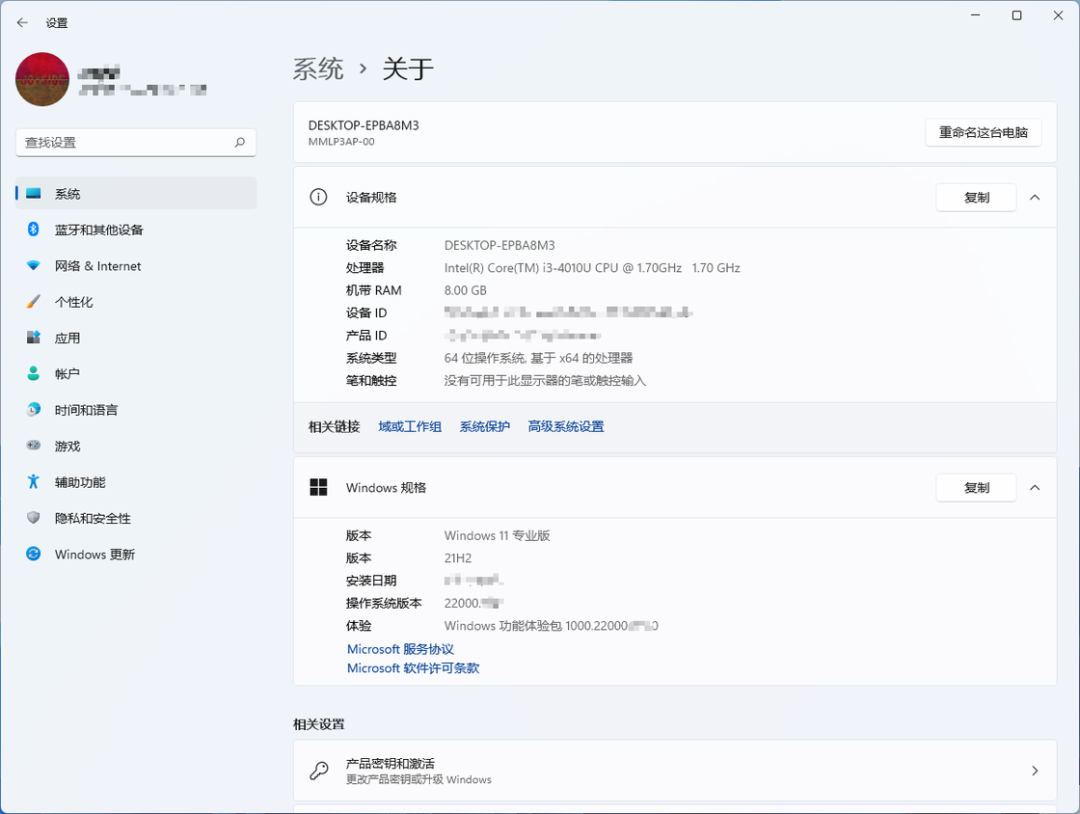Click the search magnifier icon
The image size is (1080, 814).
[x=240, y=143]
